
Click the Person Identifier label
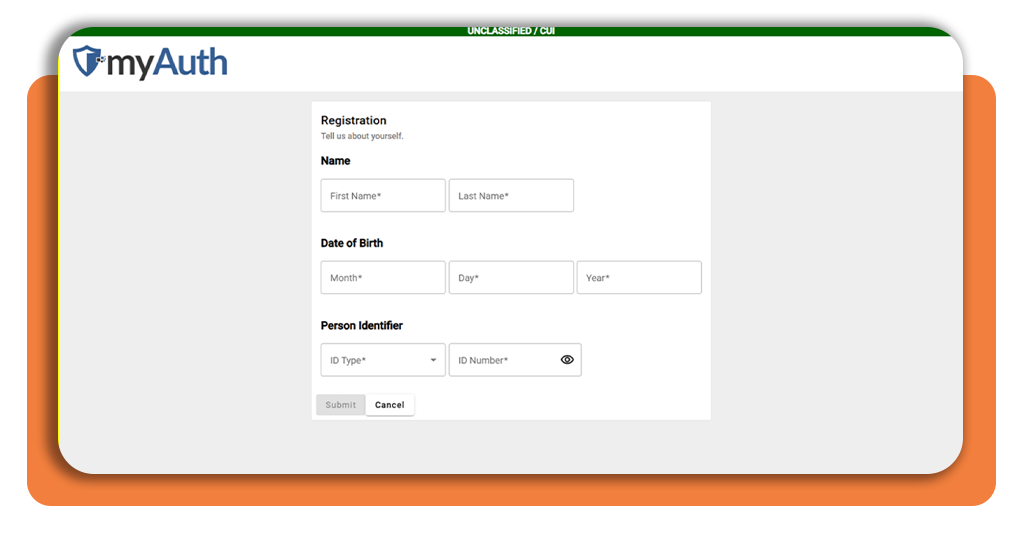pyautogui.click(x=362, y=325)
